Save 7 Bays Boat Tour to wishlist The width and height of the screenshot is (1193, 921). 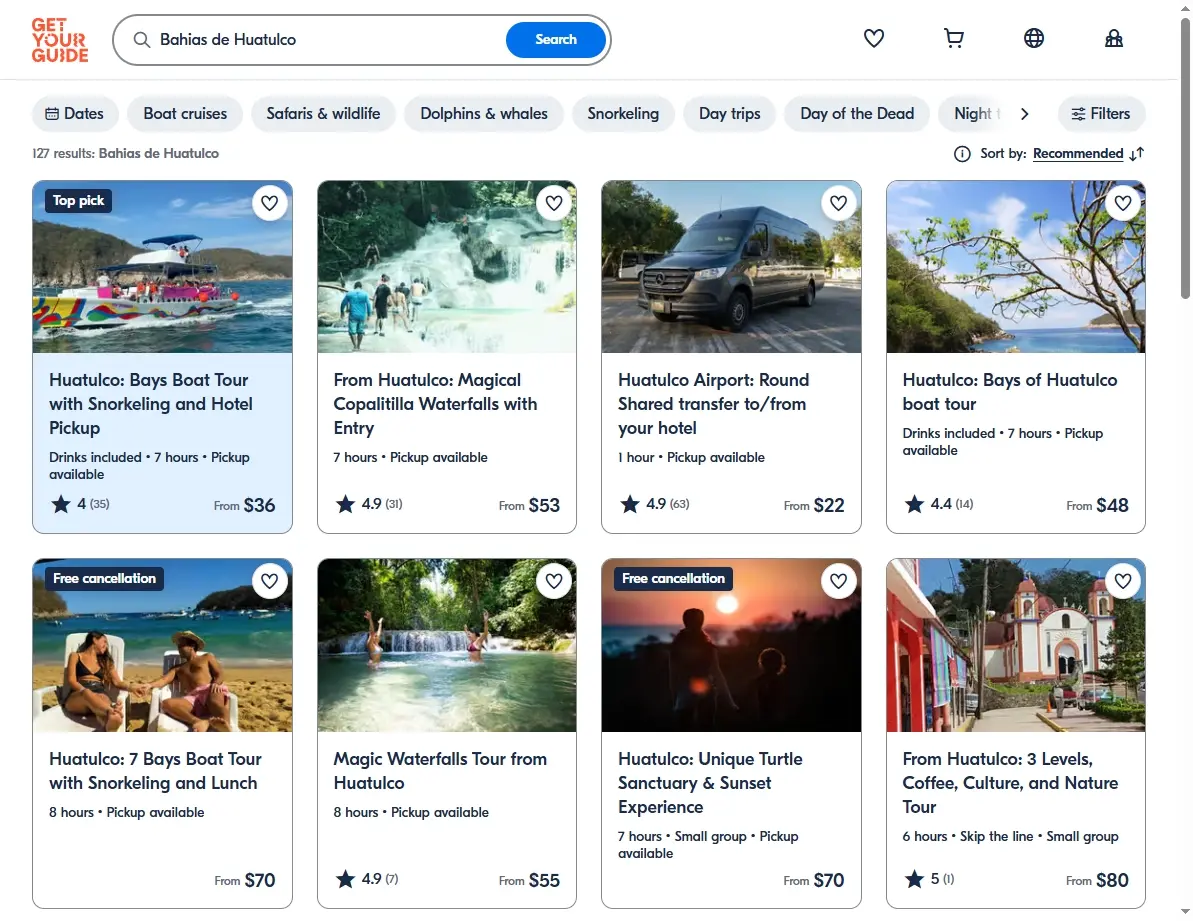(269, 581)
